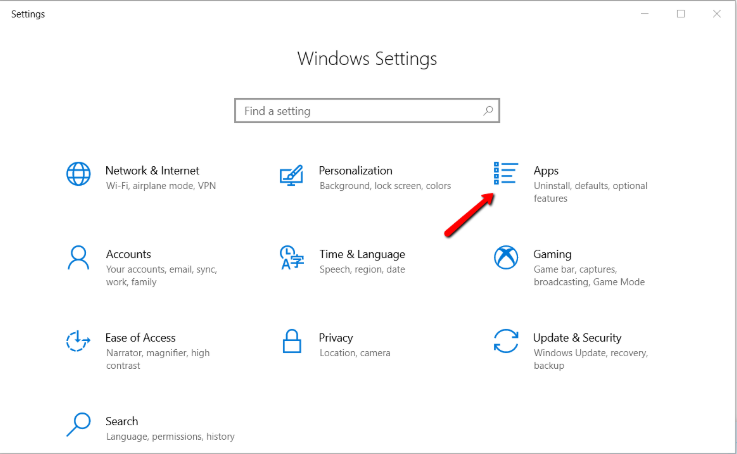Open Update & Security title
737x454 pixels.
tap(577, 338)
